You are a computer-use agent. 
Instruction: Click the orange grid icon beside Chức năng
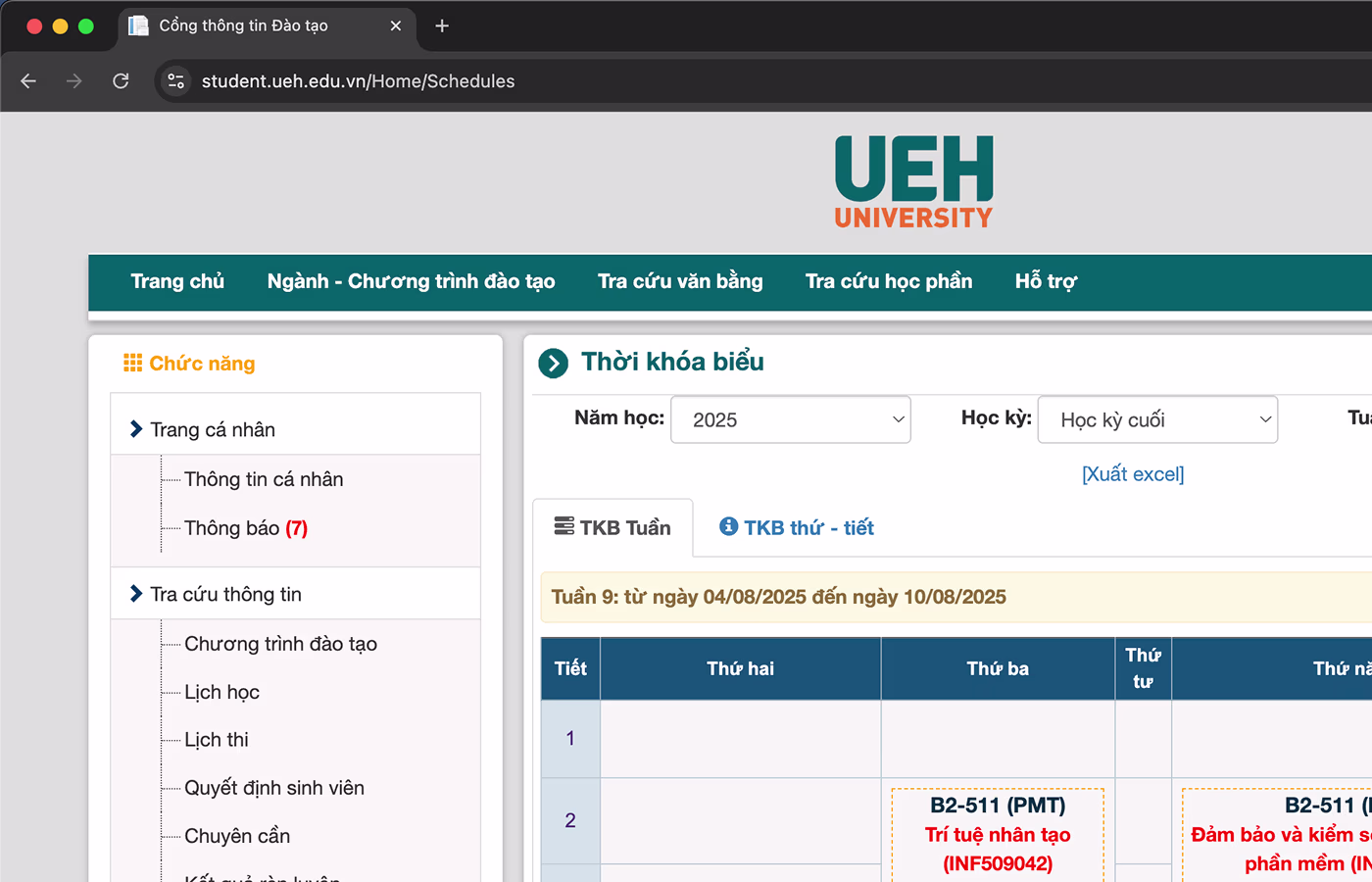132,364
